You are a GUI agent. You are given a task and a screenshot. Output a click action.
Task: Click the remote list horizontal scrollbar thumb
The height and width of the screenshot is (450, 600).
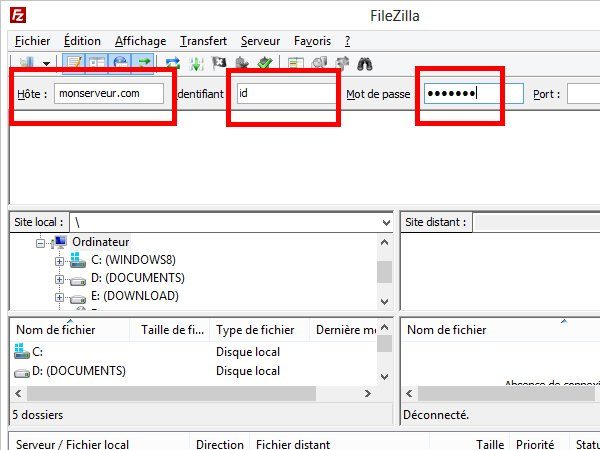[506, 393]
